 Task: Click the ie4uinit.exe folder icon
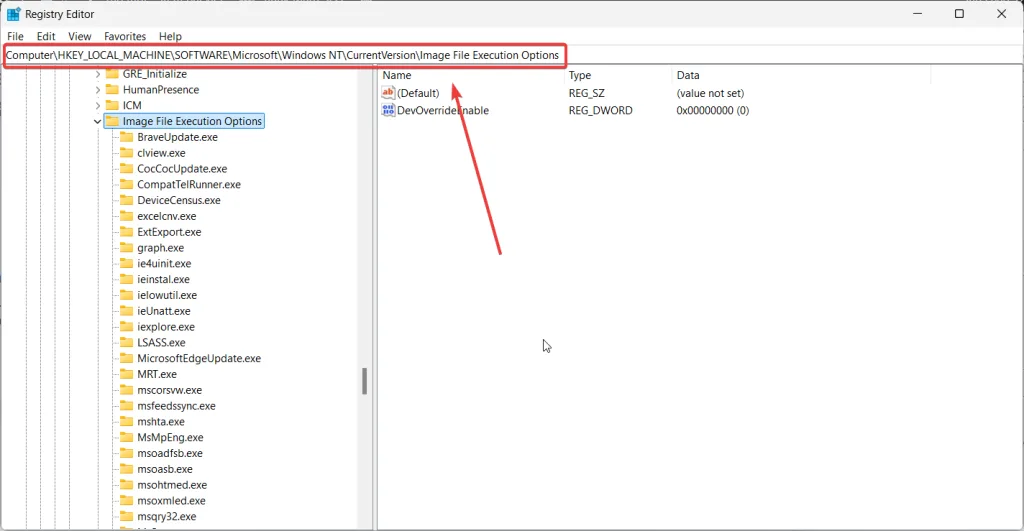click(127, 263)
